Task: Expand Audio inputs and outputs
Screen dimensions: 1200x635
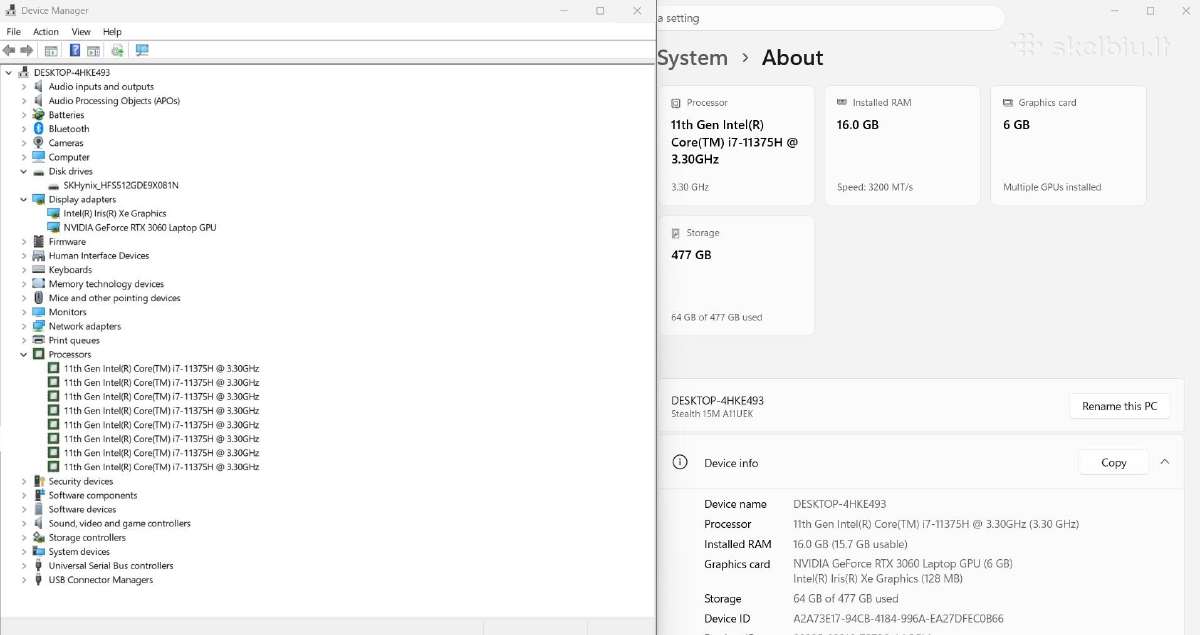Action: [24, 87]
